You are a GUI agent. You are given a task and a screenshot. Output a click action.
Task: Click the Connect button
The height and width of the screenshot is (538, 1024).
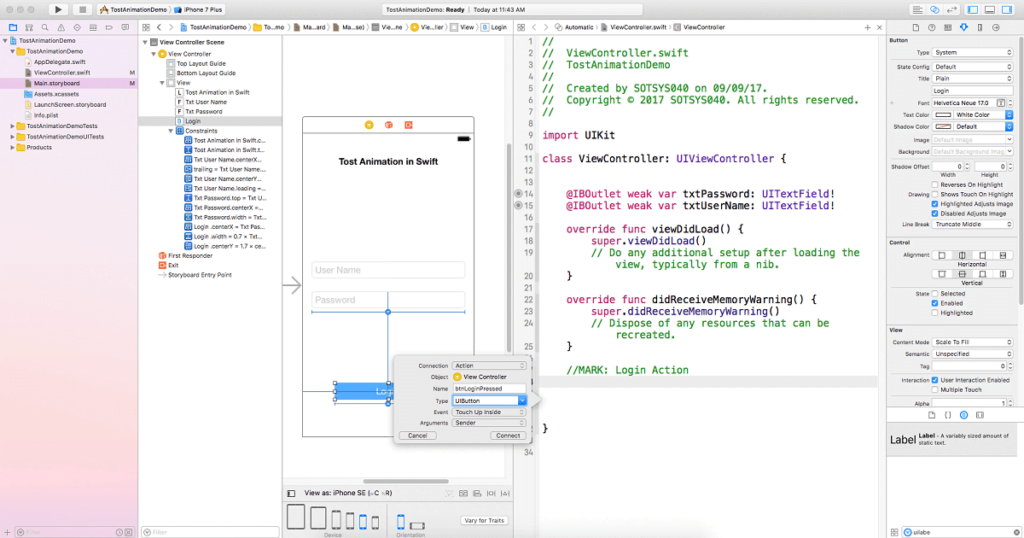[508, 435]
